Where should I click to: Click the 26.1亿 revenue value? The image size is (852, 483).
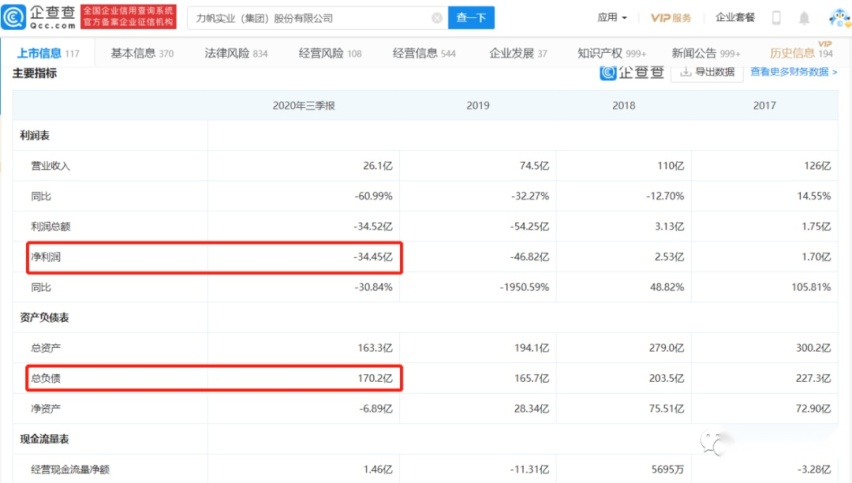[x=378, y=166]
